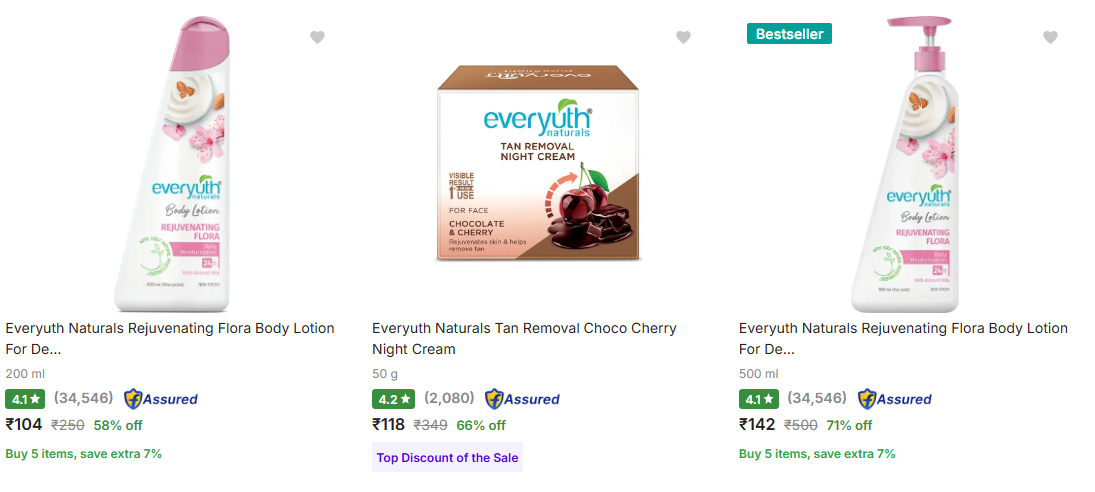Wishlist the 200 ml Rejuvenating Flora lotion
1095x492 pixels.
pos(317,38)
